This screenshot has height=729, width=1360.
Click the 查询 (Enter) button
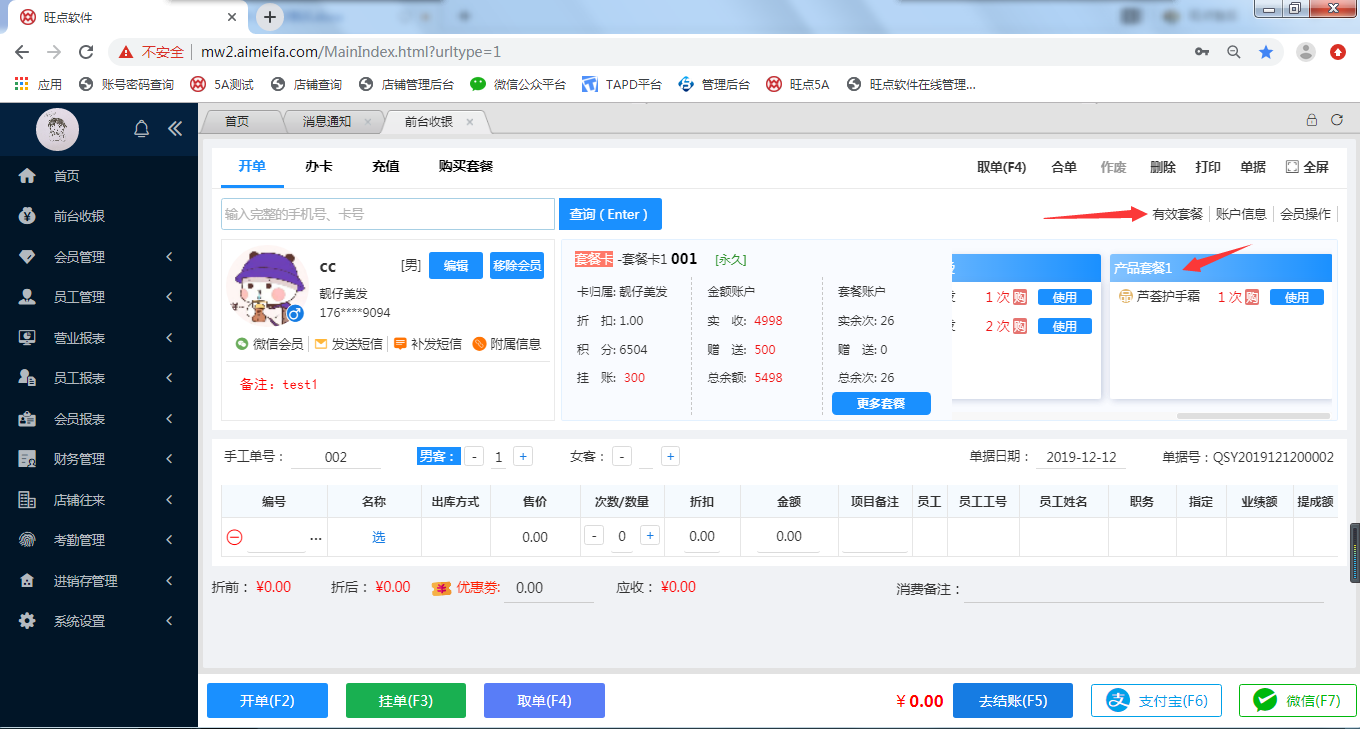point(610,214)
